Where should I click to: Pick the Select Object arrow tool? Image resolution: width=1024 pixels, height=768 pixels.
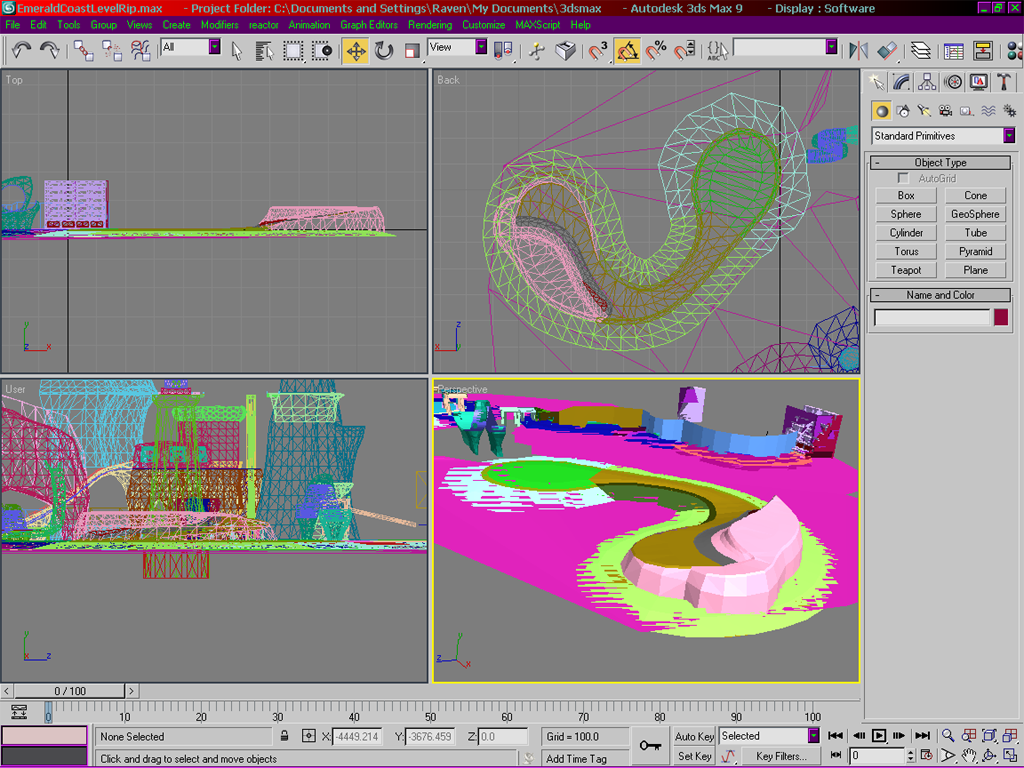point(236,50)
